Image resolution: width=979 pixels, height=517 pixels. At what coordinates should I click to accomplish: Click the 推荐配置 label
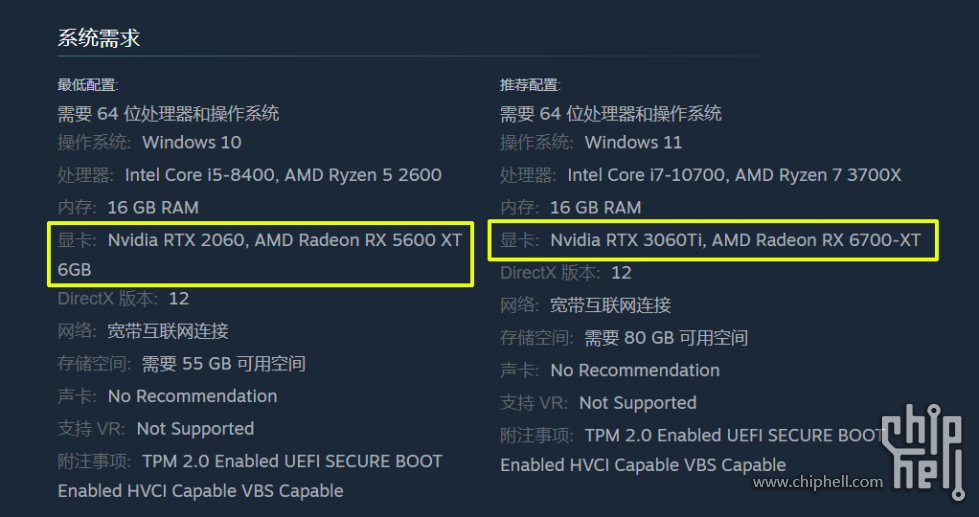[530, 85]
